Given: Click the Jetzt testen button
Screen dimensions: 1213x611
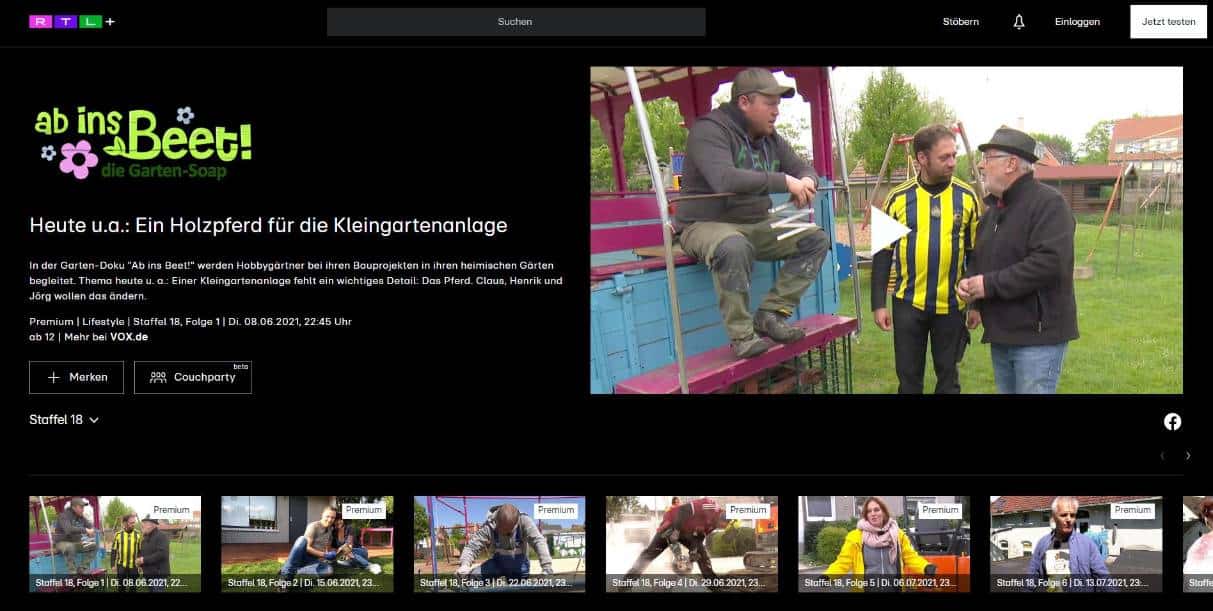Looking at the screenshot, I should pos(1168,22).
